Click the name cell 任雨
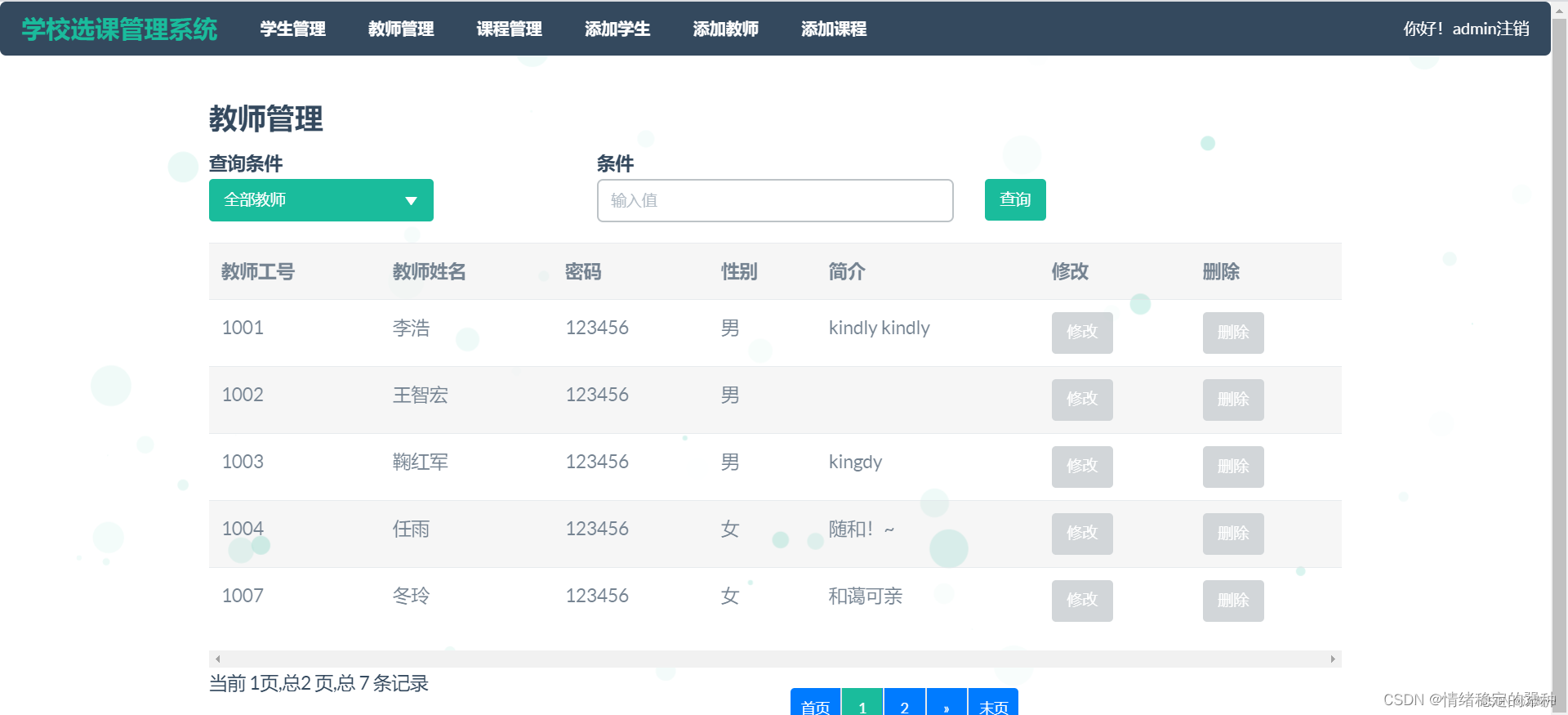1568x715 pixels. (411, 529)
